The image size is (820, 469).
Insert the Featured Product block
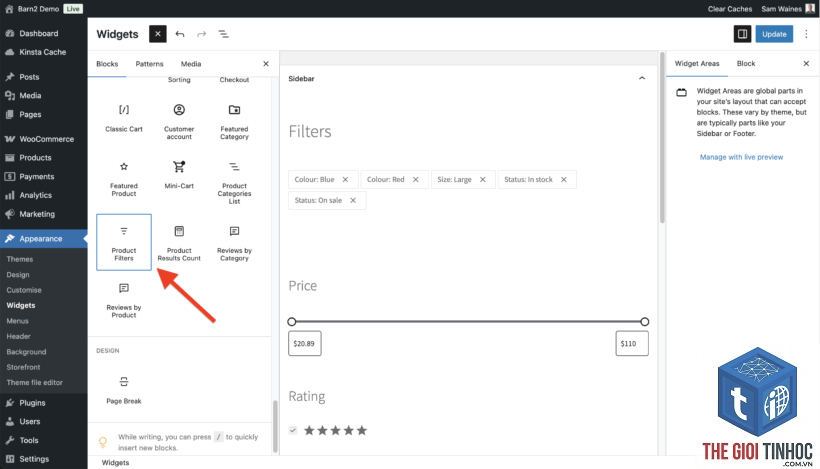tap(124, 179)
